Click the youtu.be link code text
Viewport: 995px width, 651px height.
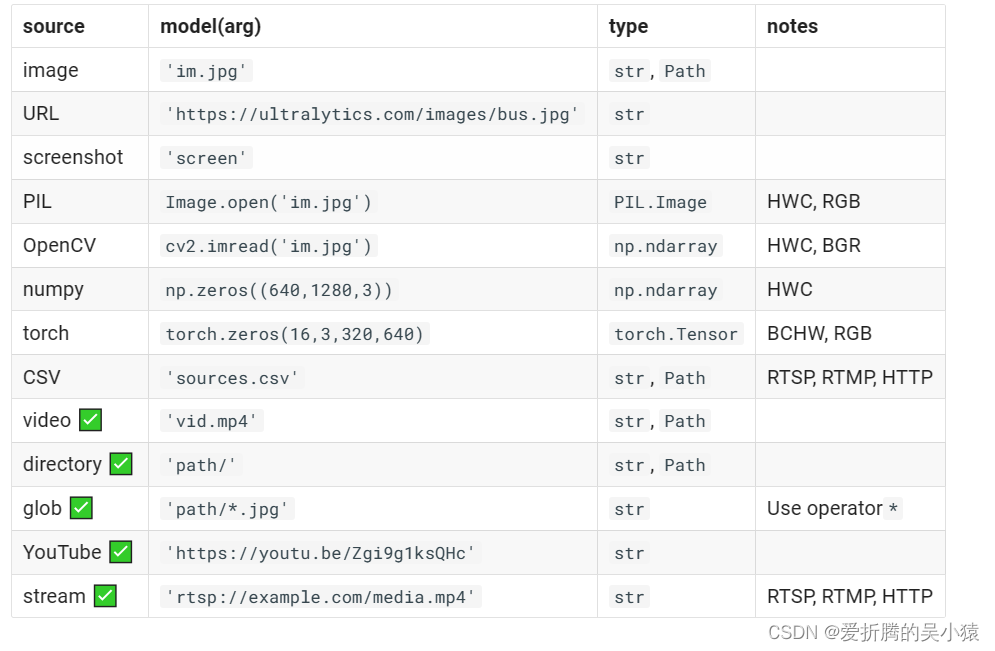(320, 553)
